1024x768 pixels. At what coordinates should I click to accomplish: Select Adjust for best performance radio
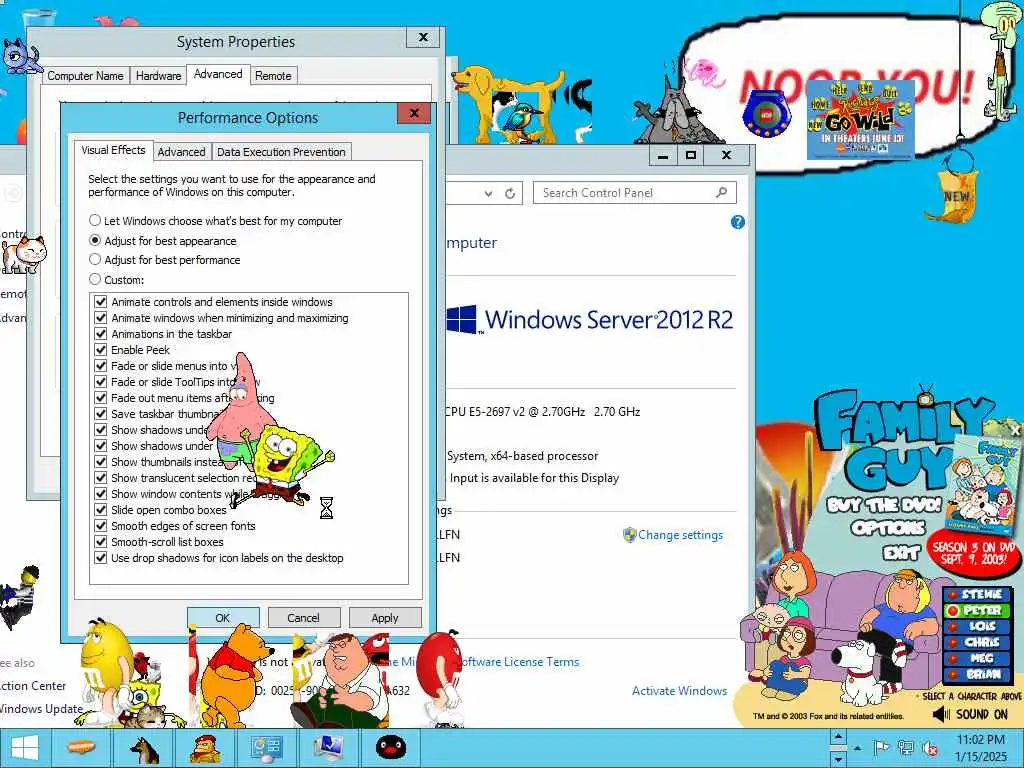click(95, 259)
